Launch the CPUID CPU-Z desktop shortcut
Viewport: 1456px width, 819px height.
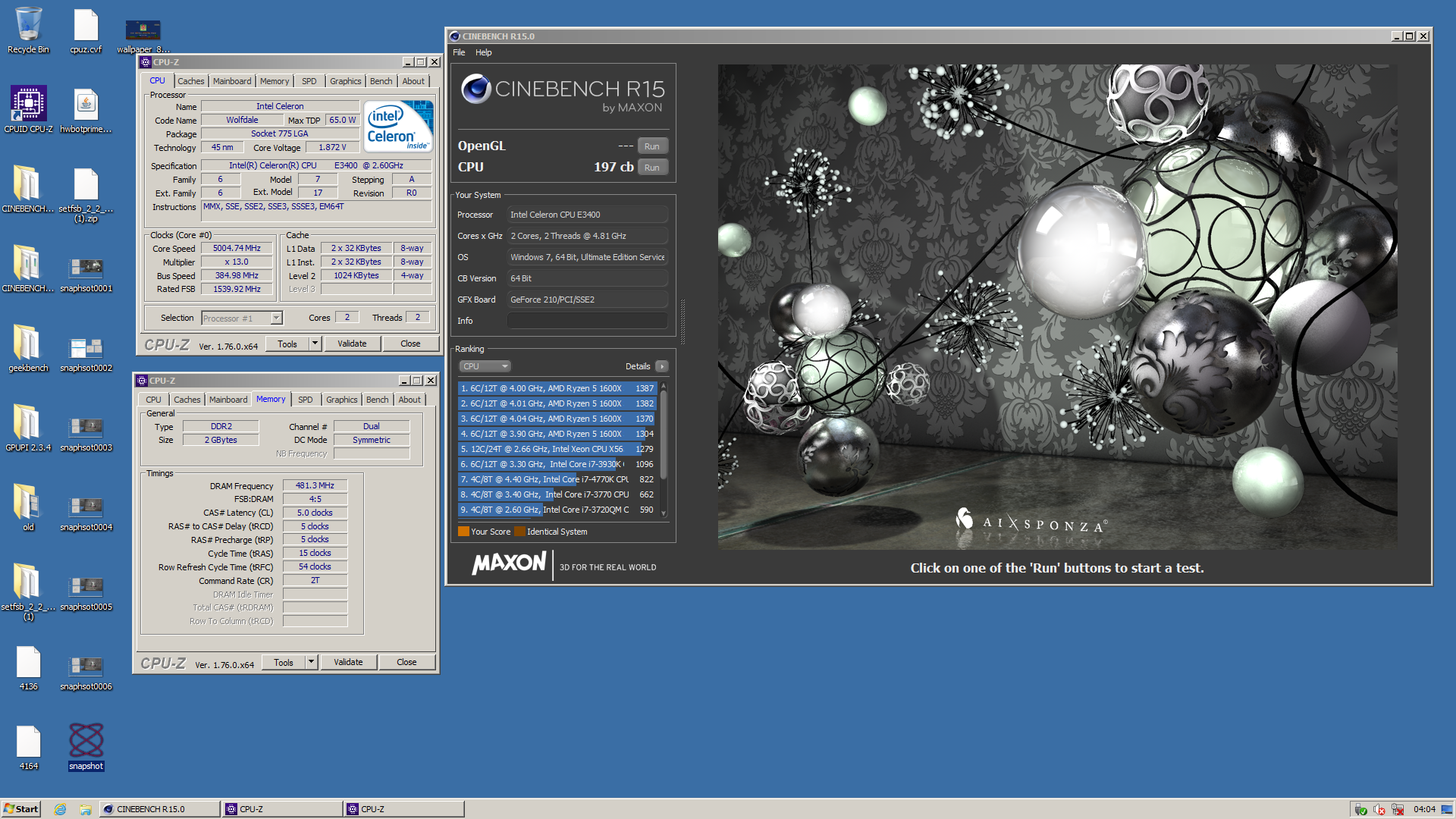pyautogui.click(x=28, y=109)
